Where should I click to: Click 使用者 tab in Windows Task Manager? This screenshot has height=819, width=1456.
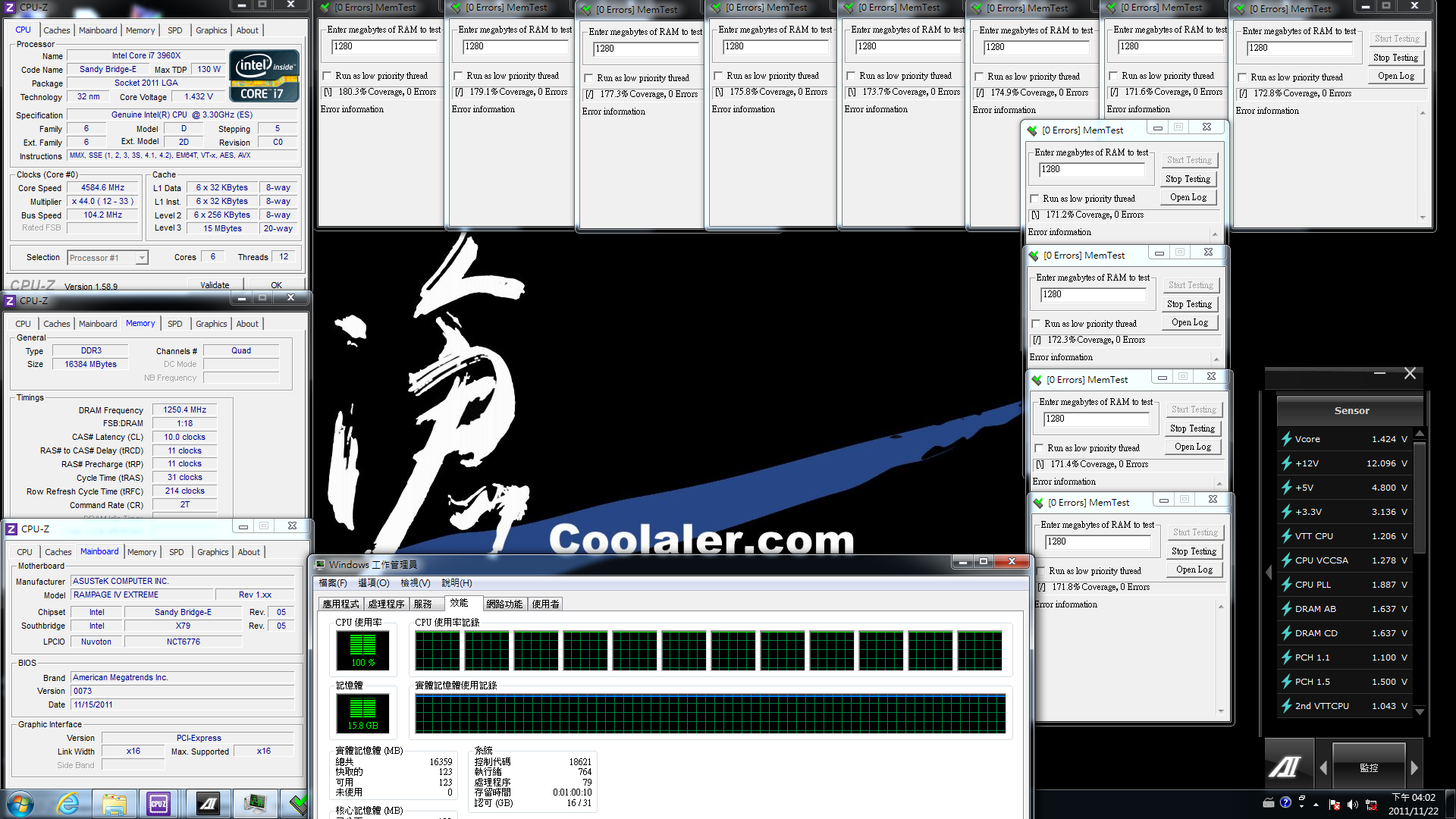[x=547, y=604]
